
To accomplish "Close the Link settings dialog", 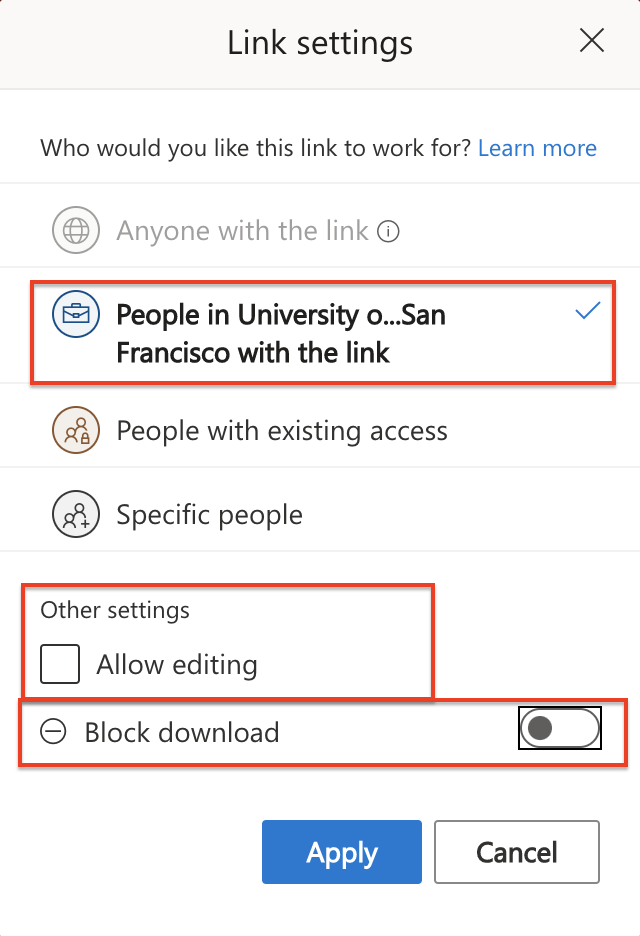I will [592, 41].
